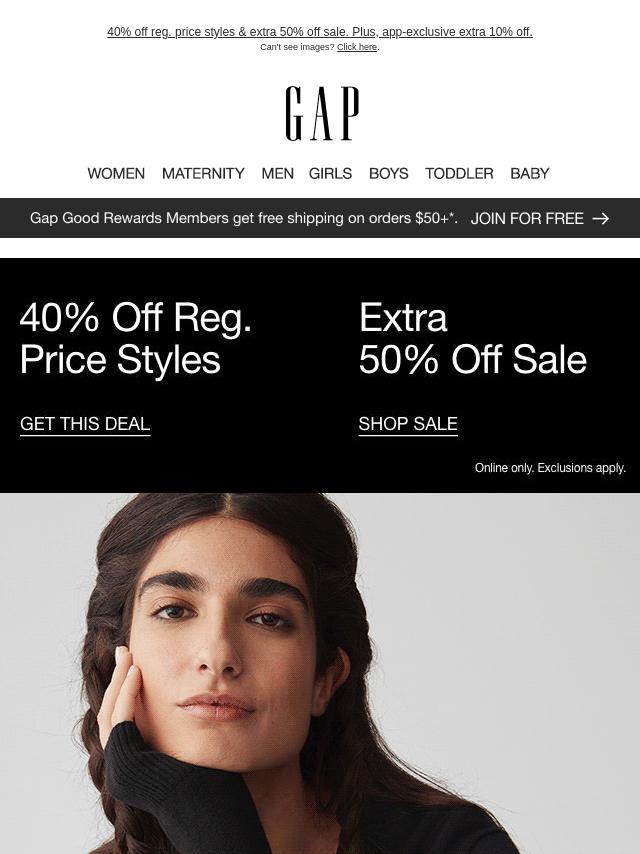This screenshot has height=854, width=640.
Task: Click the 'Online only. Exclusions apply.' note
Action: pyautogui.click(x=550, y=468)
